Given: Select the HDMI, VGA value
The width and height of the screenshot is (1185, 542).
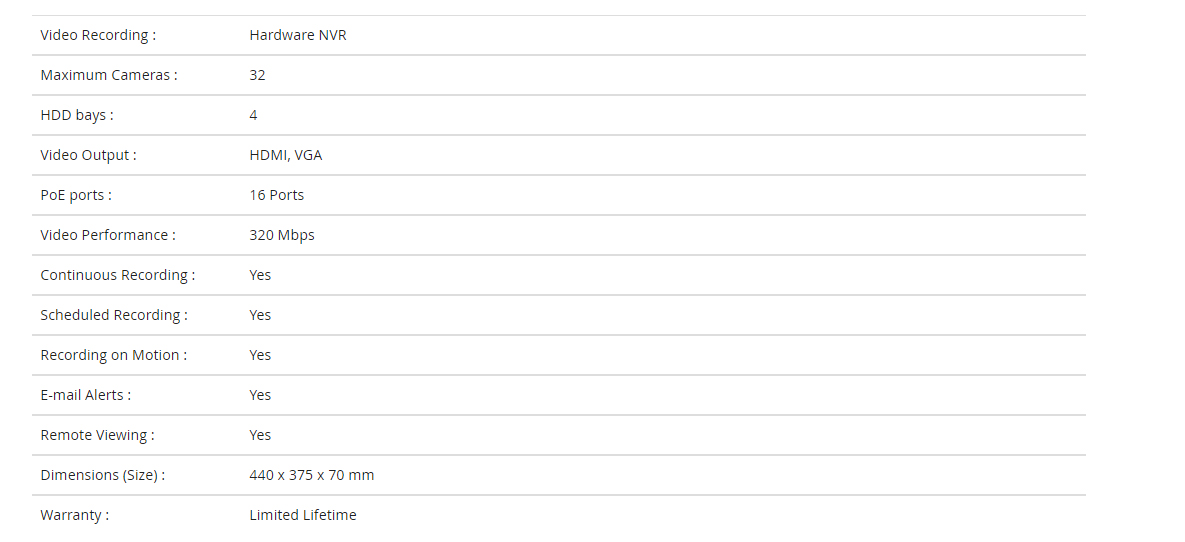Looking at the screenshot, I should (286, 156).
